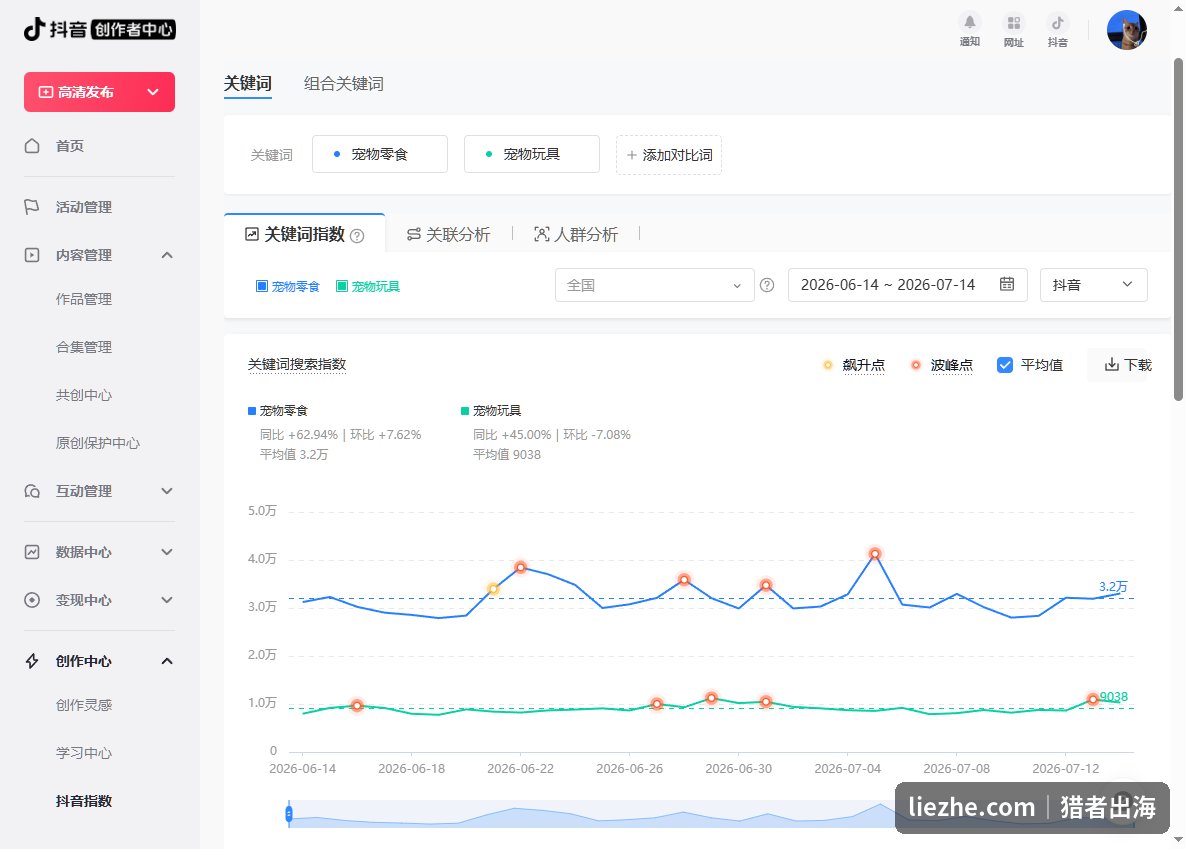The width and height of the screenshot is (1186, 849).
Task: Click the 数据中心 chart icon
Action: 32,552
